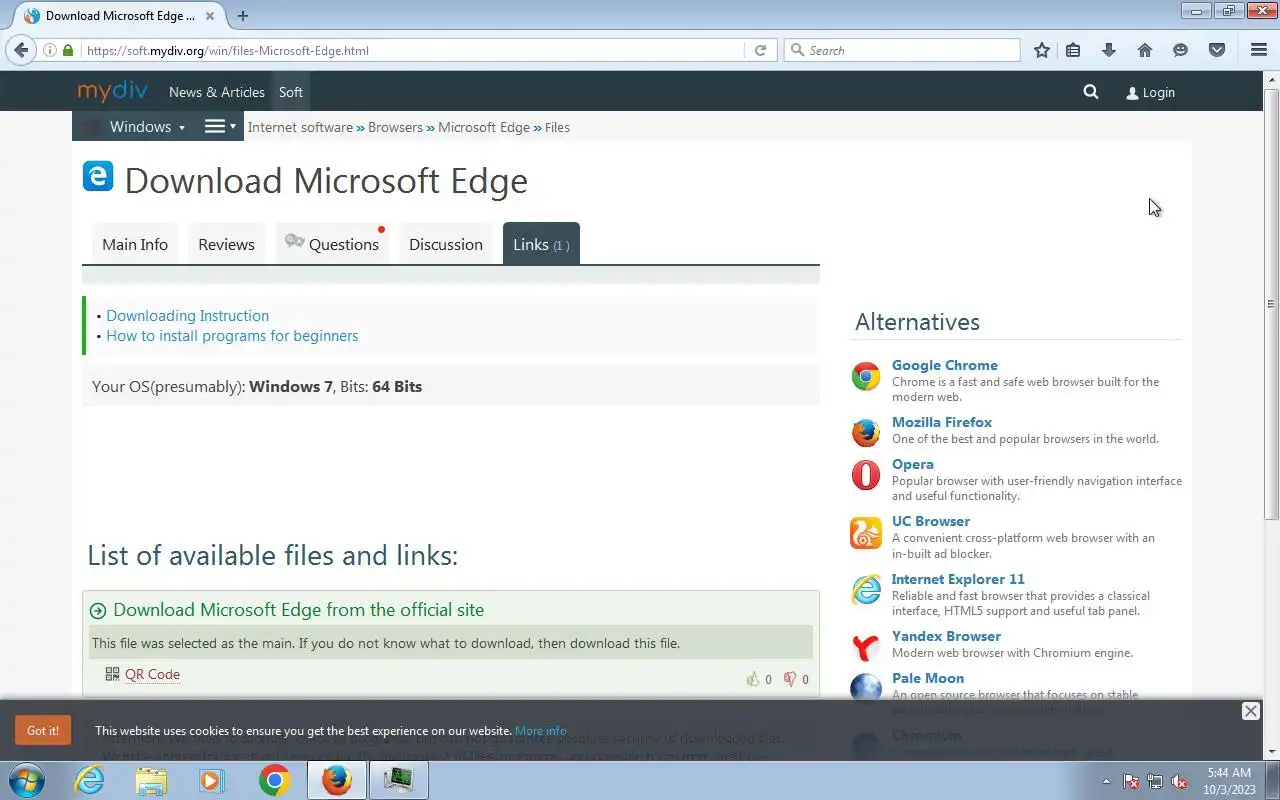This screenshot has height=800, width=1280.
Task: Switch to the Main Info tab
Action: 135,244
